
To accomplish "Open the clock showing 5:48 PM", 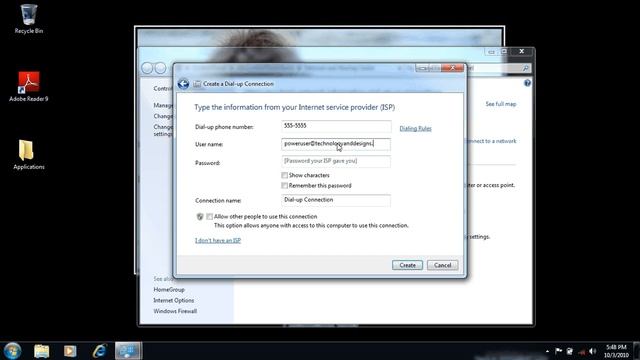I will [616, 351].
